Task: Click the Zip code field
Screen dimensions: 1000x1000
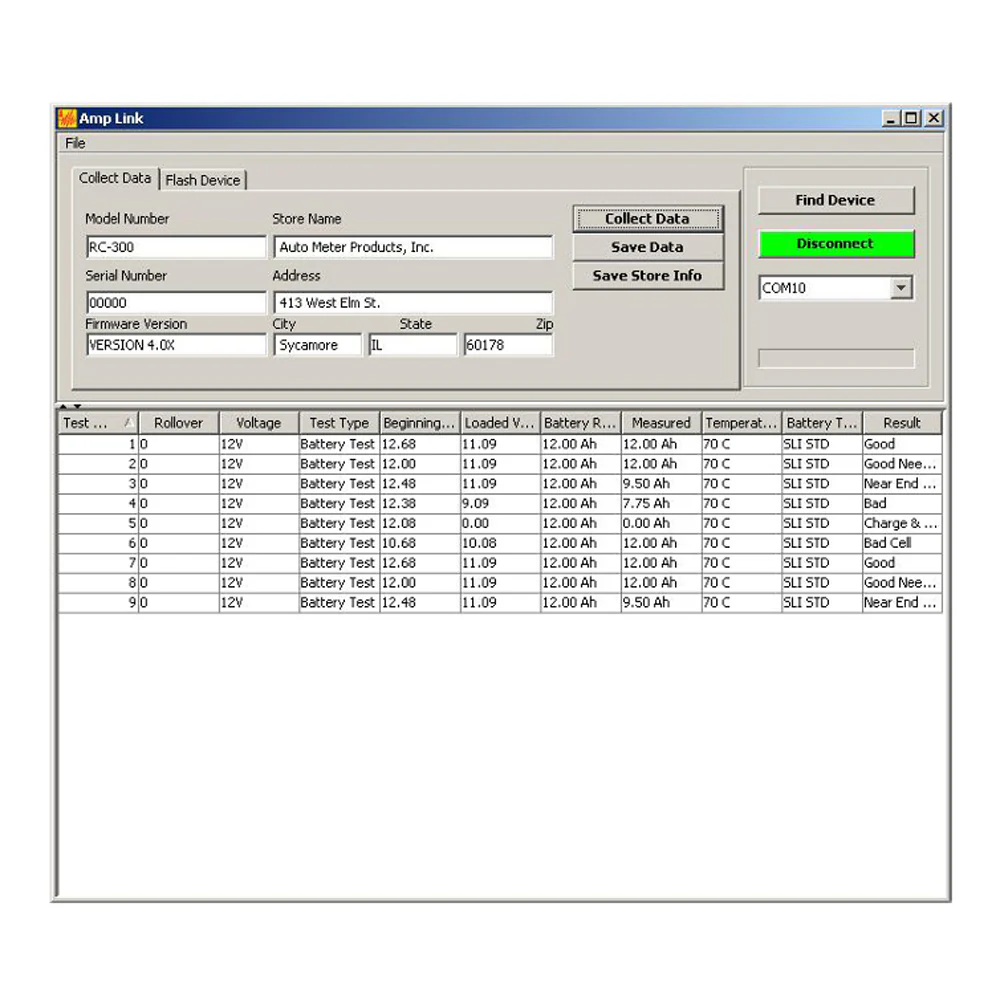Action: tap(508, 345)
